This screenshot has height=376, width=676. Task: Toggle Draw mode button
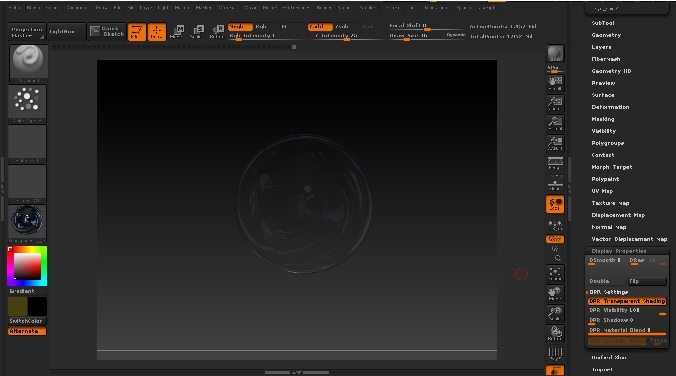pos(157,32)
